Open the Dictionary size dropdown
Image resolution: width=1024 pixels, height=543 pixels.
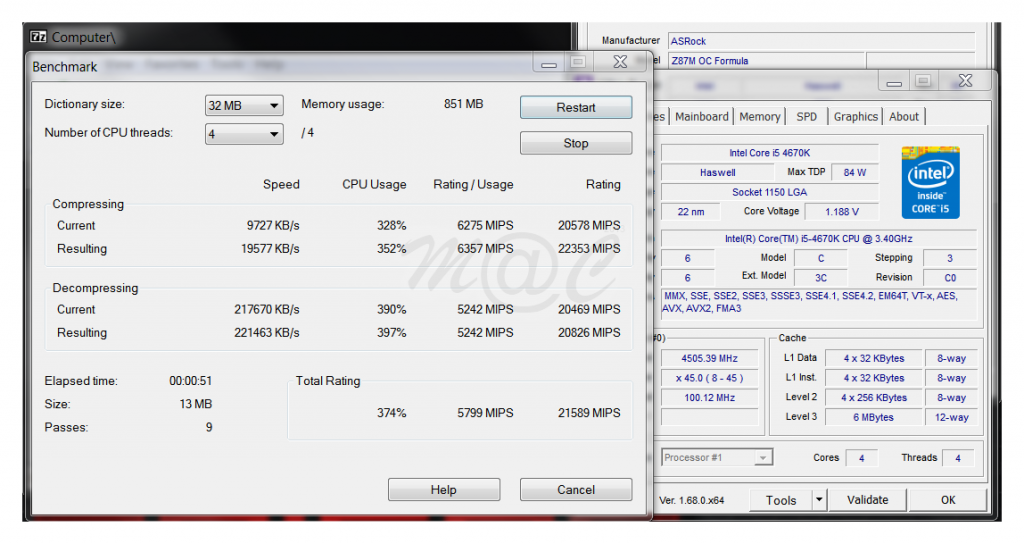244,105
